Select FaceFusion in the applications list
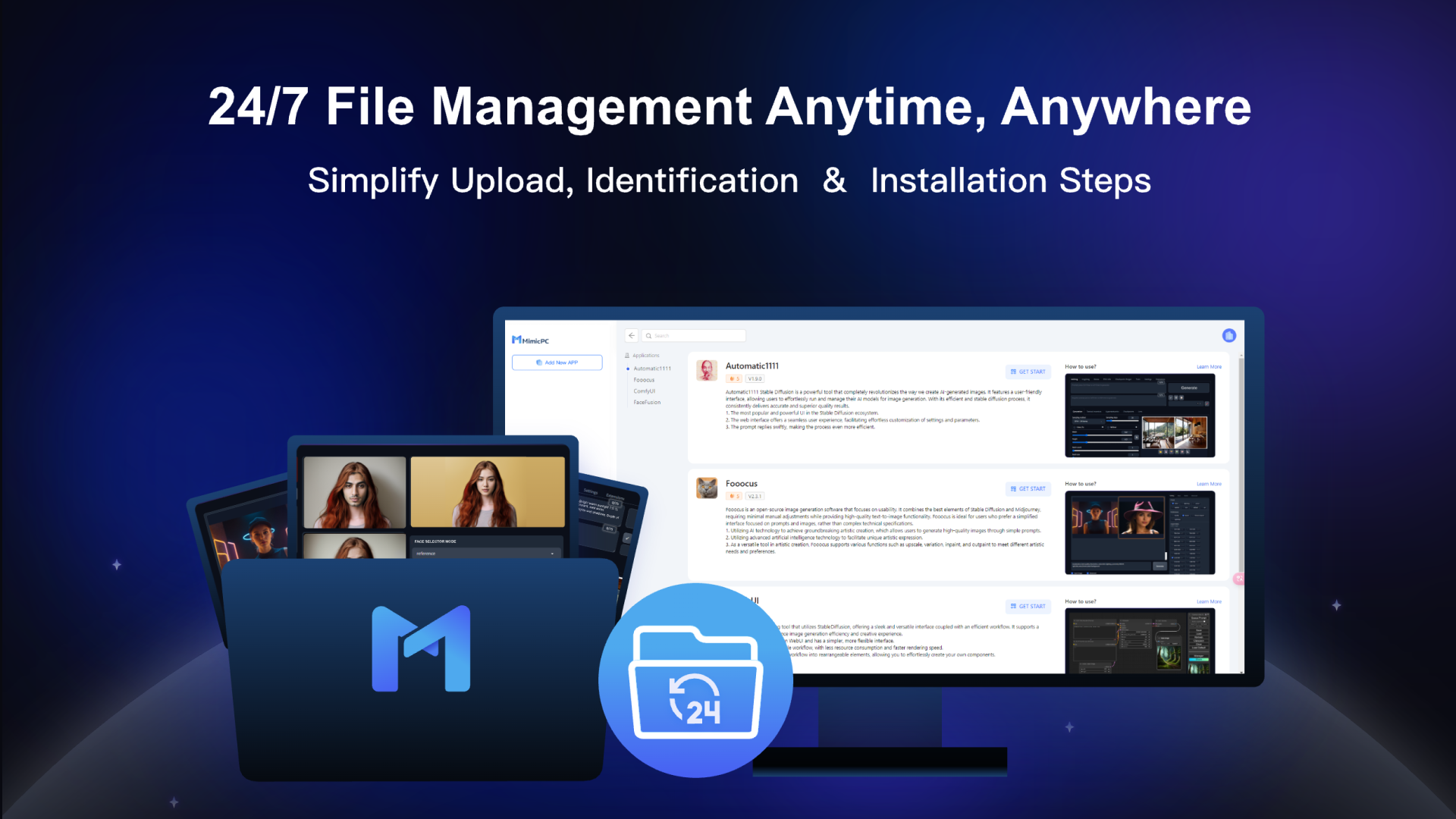Image resolution: width=1456 pixels, height=819 pixels. tap(647, 403)
